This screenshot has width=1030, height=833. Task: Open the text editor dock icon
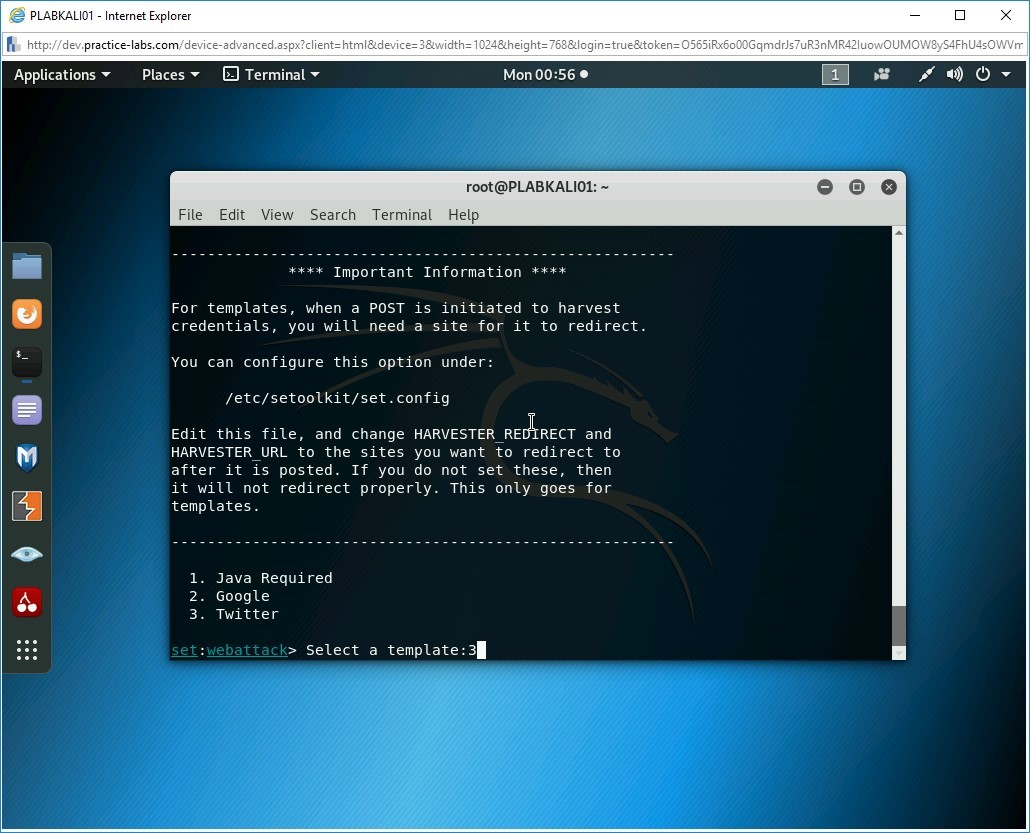coord(27,410)
